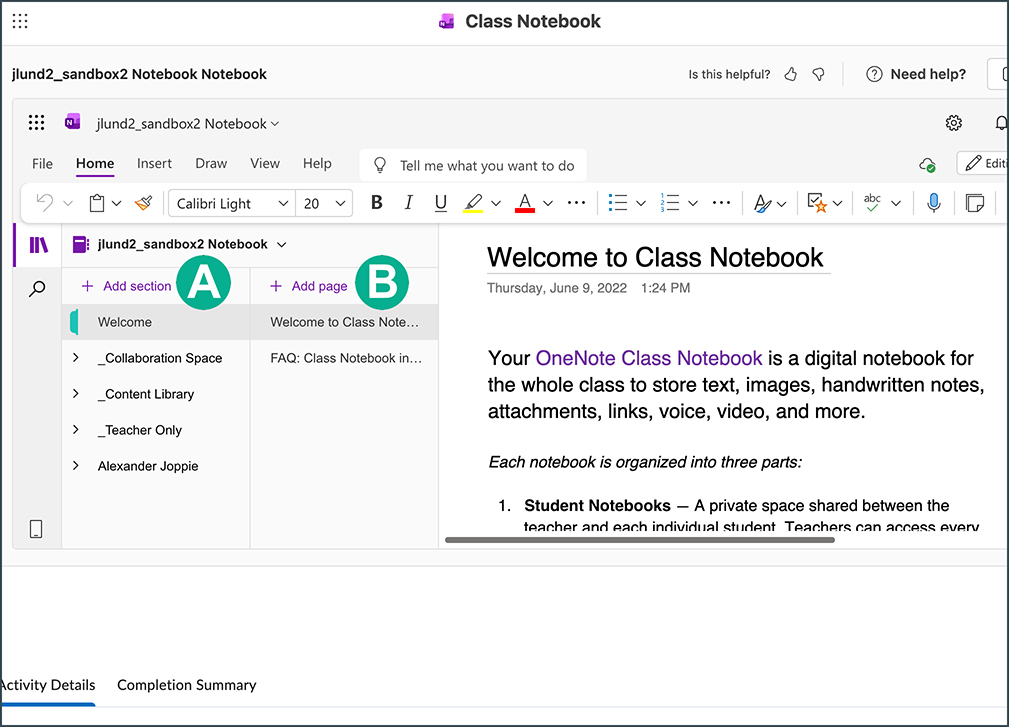Screen dimensions: 1009x727
Task: Click the OneNote logo icon
Action: (72, 122)
